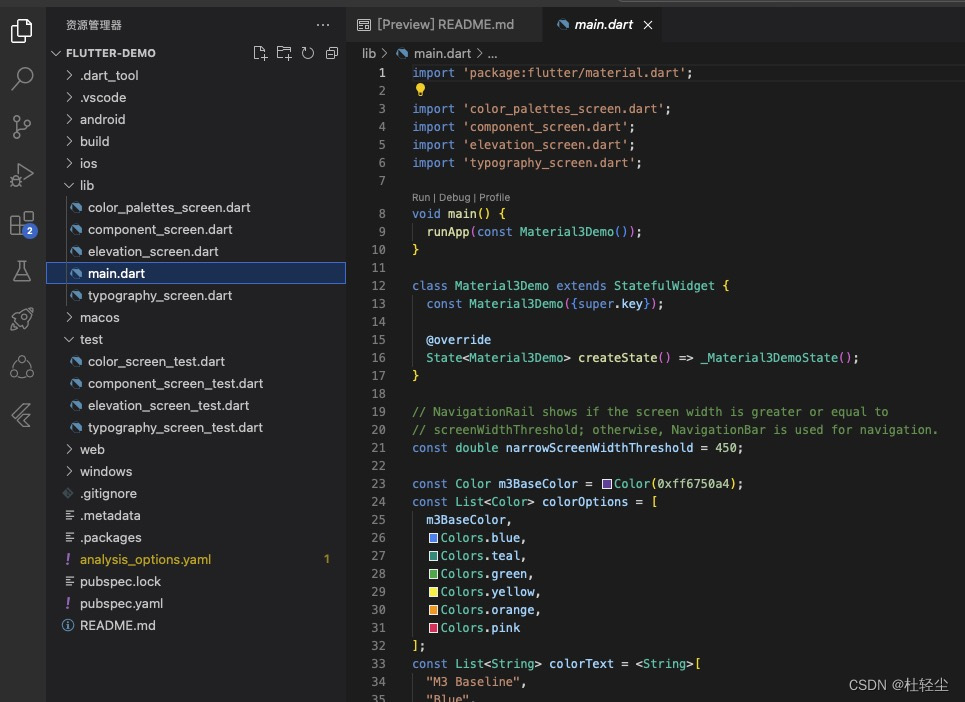Open the Testing flask view
965x702 pixels.
pyautogui.click(x=22, y=271)
